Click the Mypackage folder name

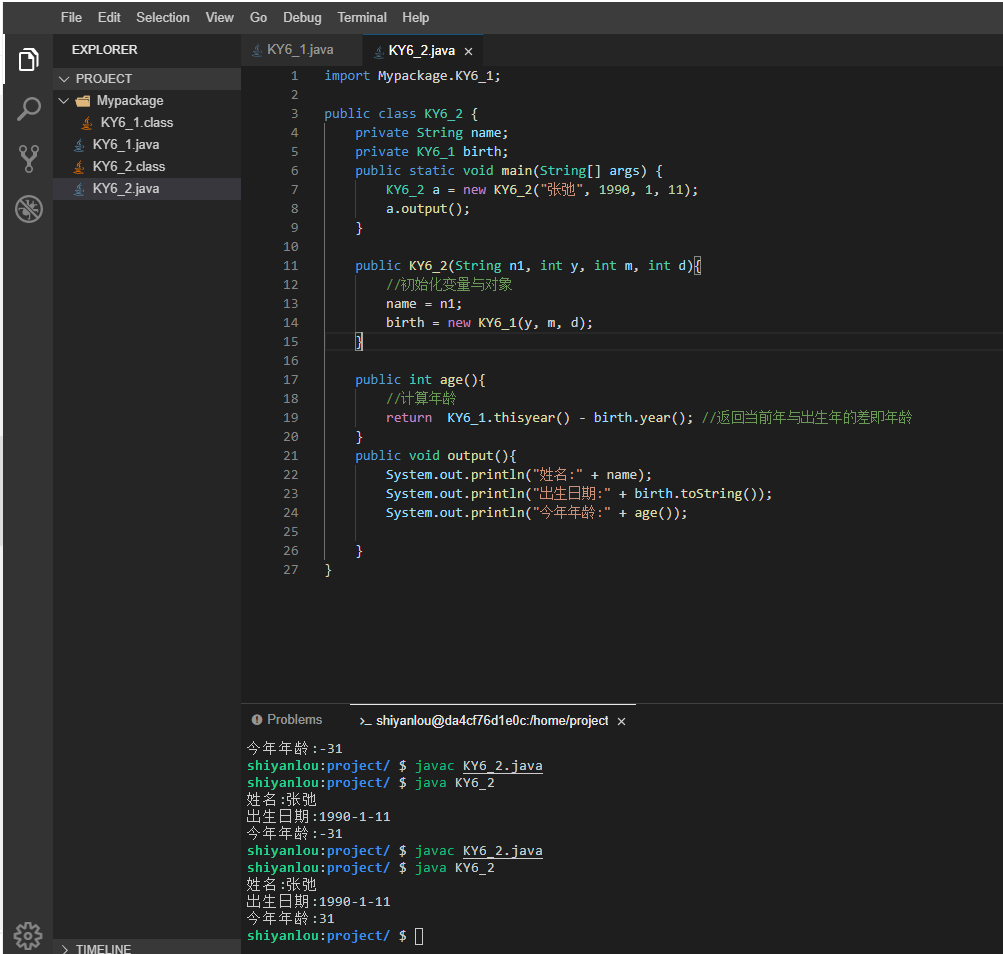pos(130,101)
